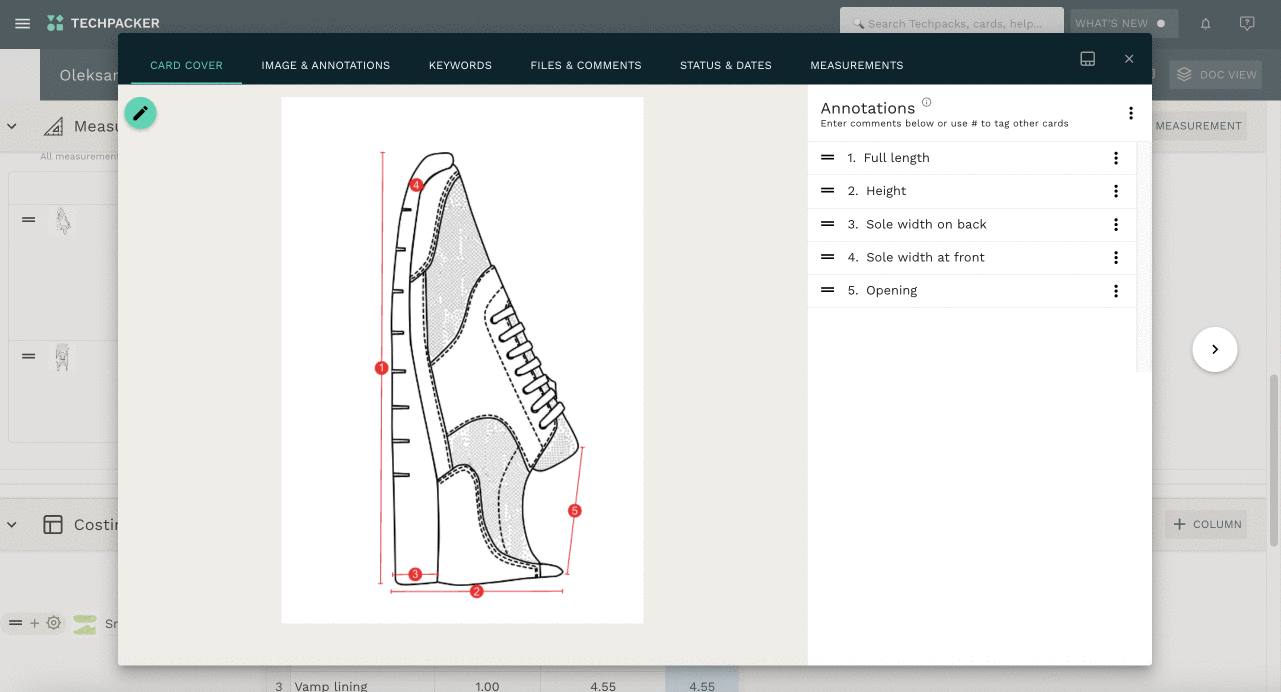This screenshot has width=1281, height=692.
Task: Open the hamburger navigation menu
Action: (22, 24)
